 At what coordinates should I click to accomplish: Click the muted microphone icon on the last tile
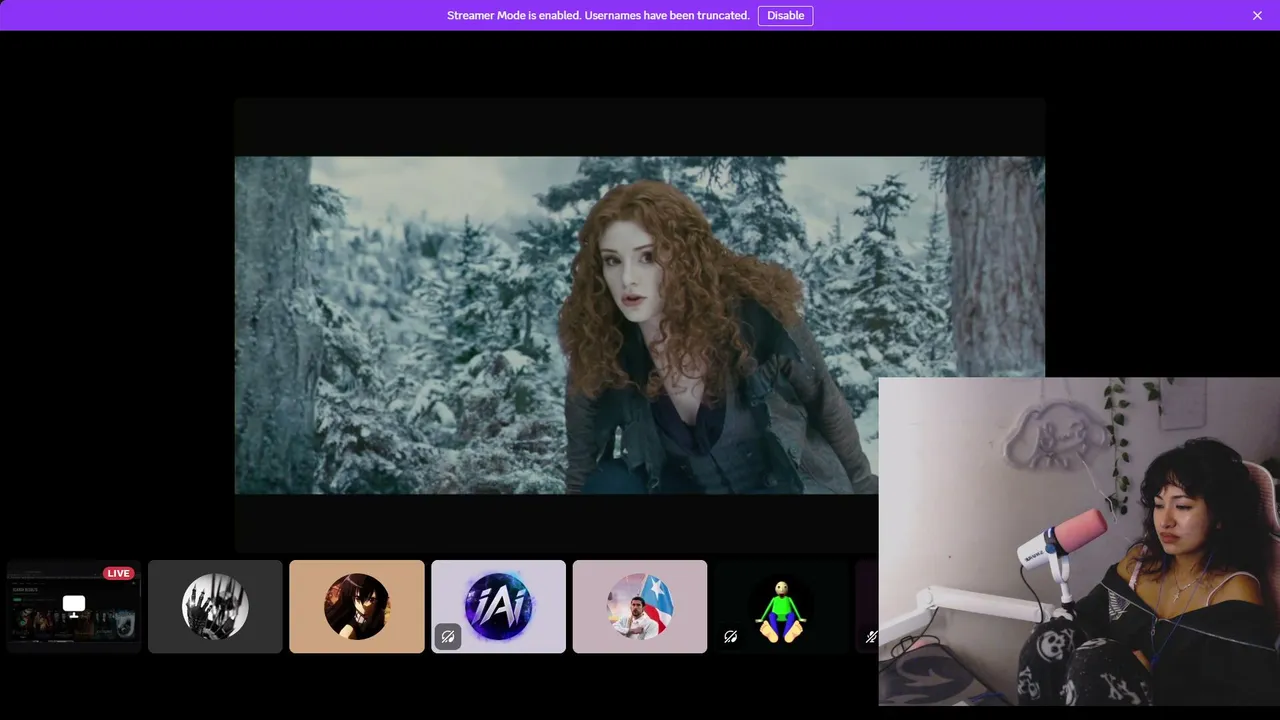(x=871, y=636)
